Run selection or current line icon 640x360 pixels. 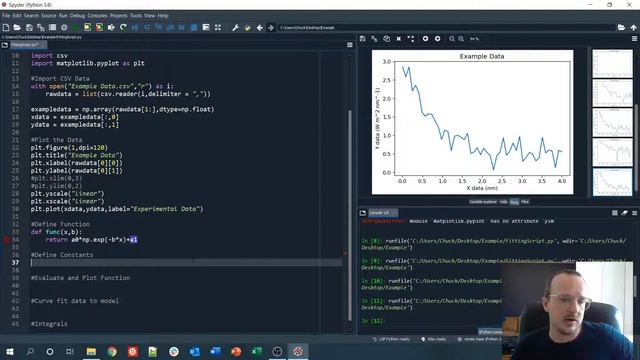pos(111,27)
